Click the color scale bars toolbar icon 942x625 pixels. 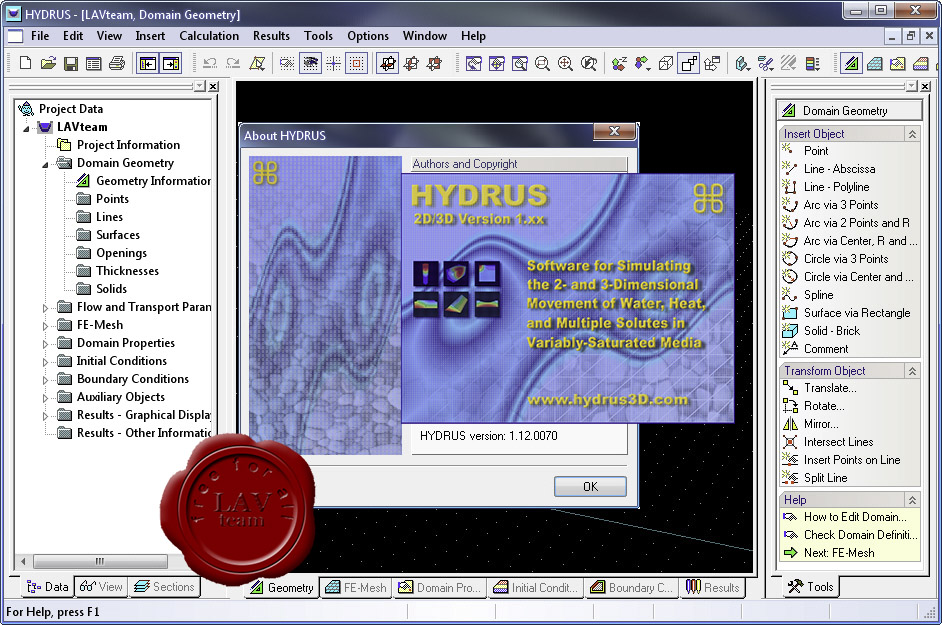[x=812, y=63]
